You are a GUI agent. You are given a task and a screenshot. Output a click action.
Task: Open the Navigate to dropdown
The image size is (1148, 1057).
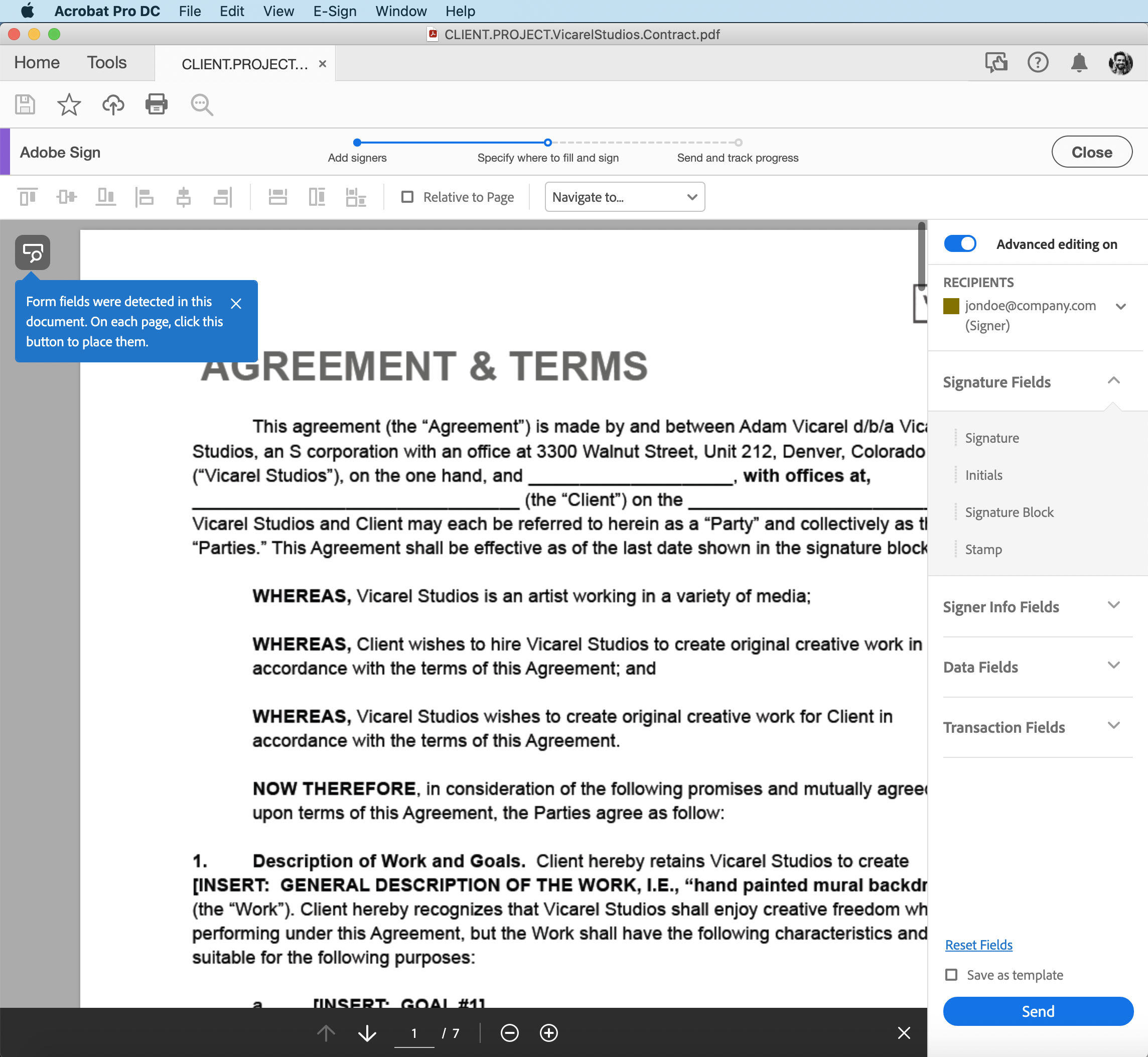click(x=624, y=197)
